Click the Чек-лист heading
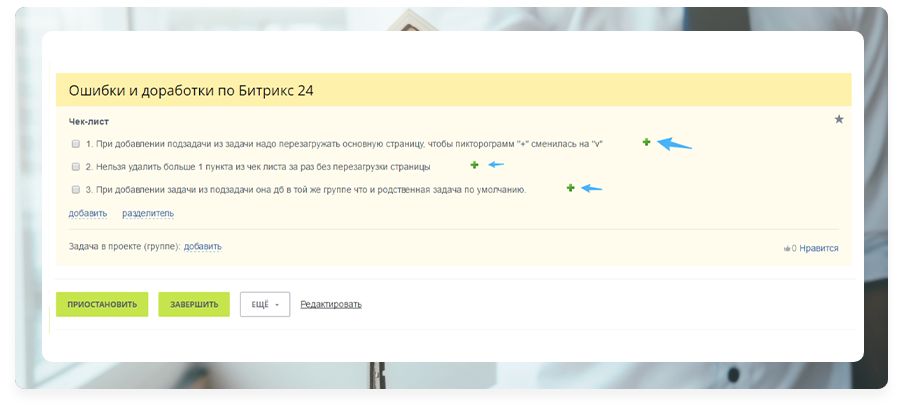 pos(89,122)
